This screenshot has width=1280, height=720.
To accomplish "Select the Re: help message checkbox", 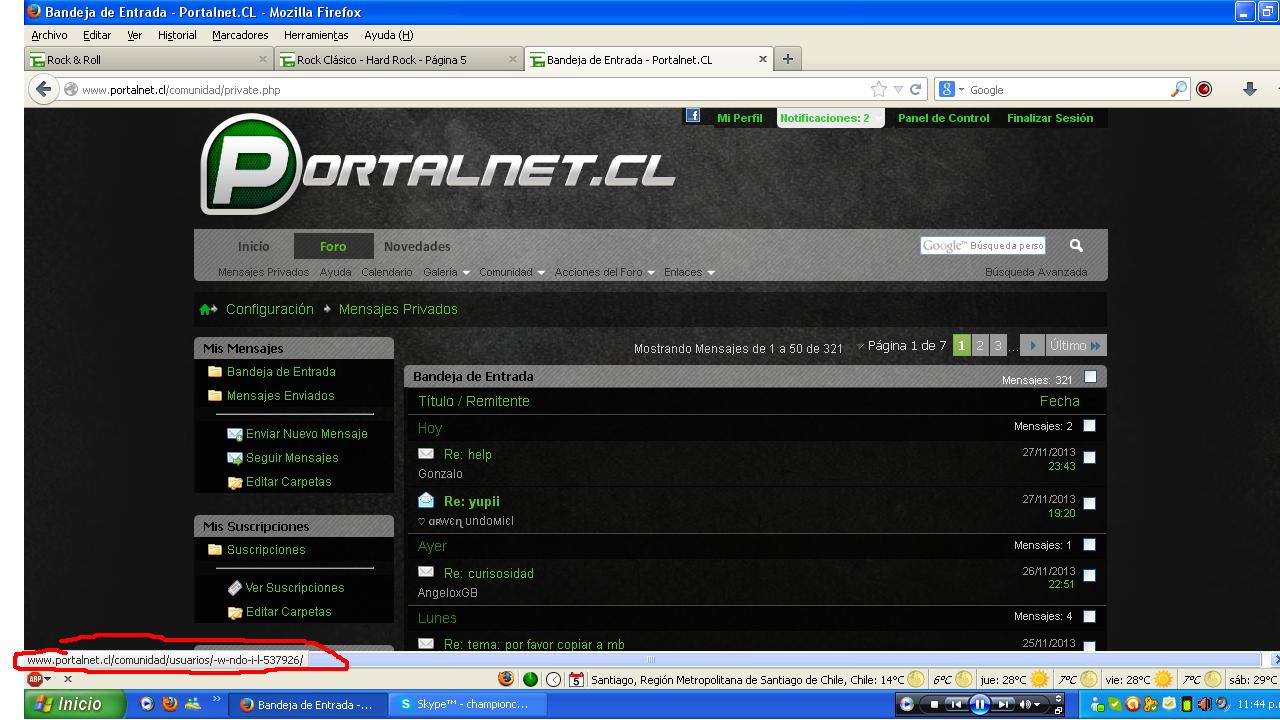I will pyautogui.click(x=1089, y=458).
